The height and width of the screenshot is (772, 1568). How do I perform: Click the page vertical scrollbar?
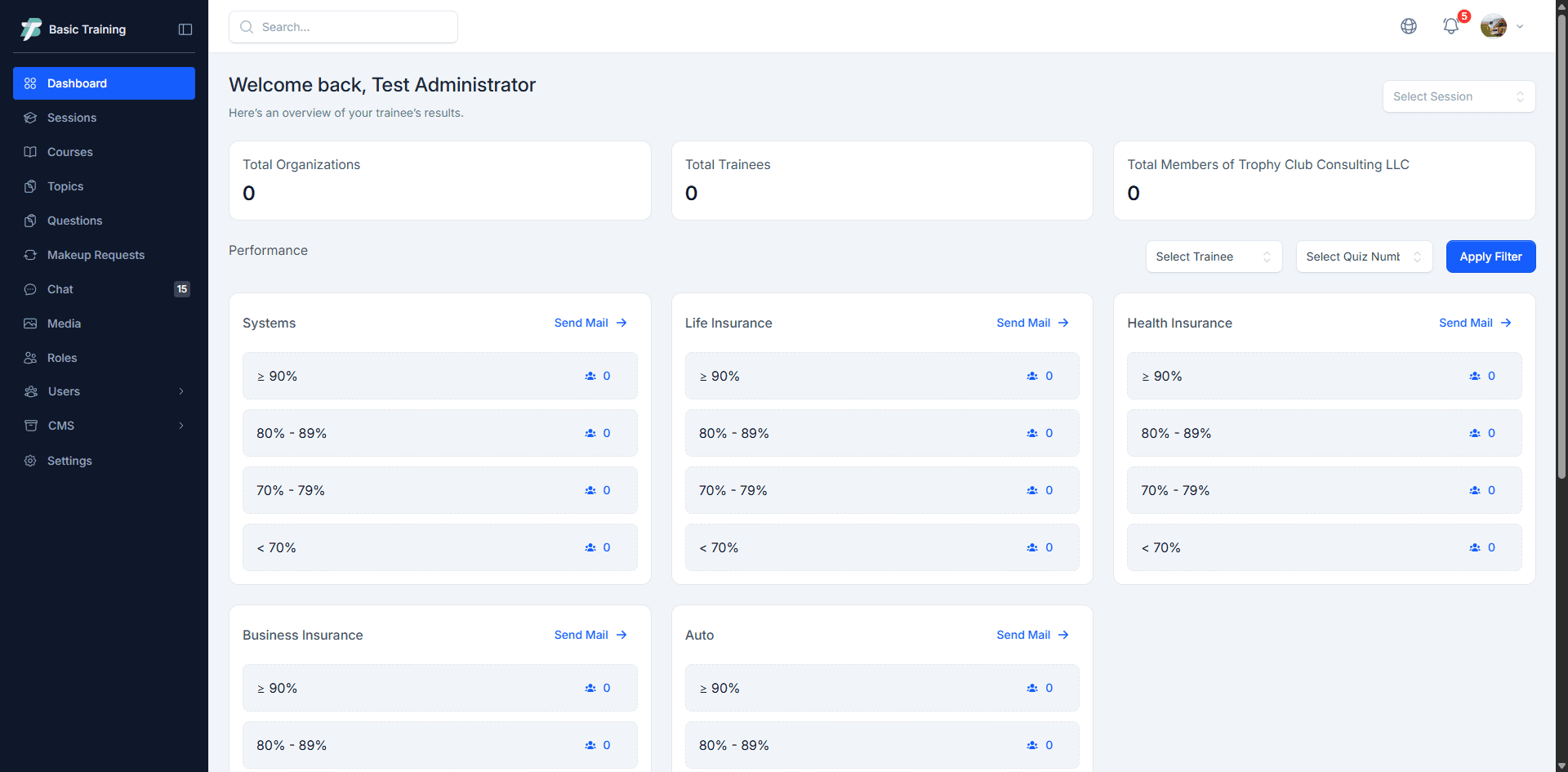click(x=1561, y=245)
